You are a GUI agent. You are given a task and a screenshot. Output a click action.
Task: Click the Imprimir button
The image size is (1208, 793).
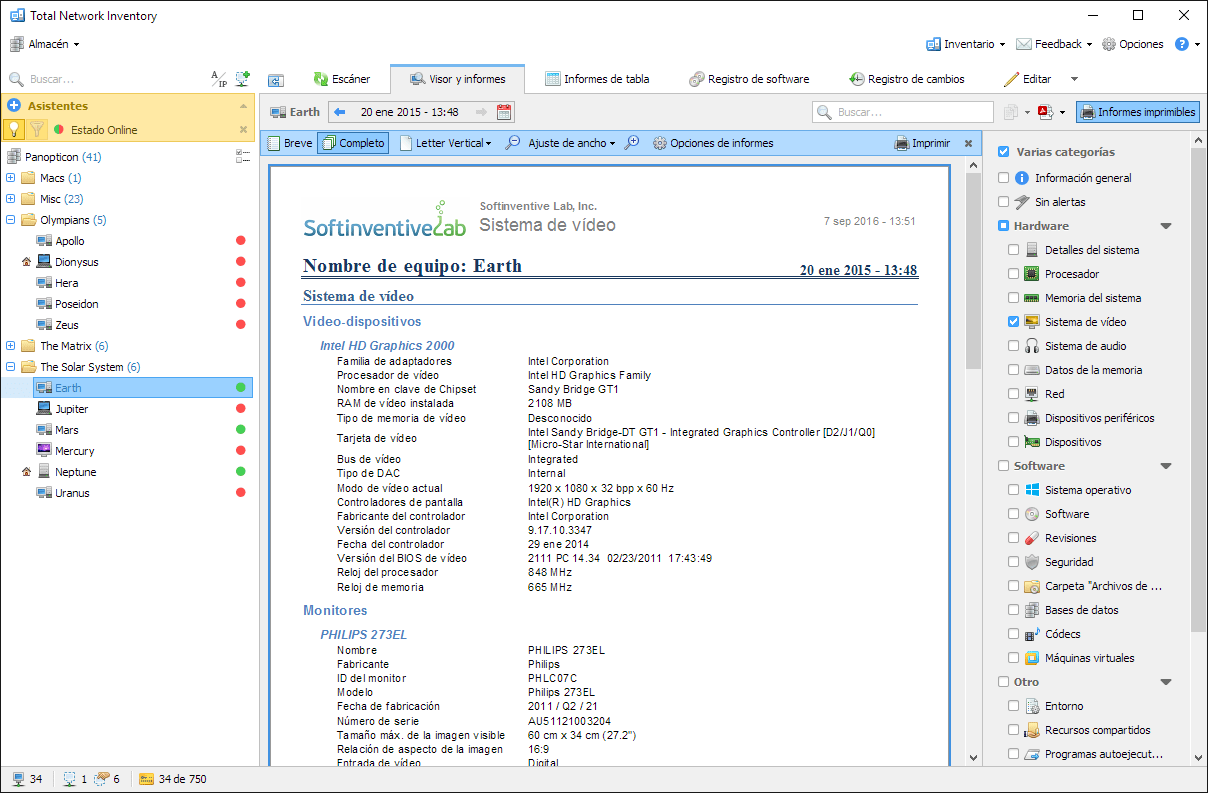pos(922,143)
